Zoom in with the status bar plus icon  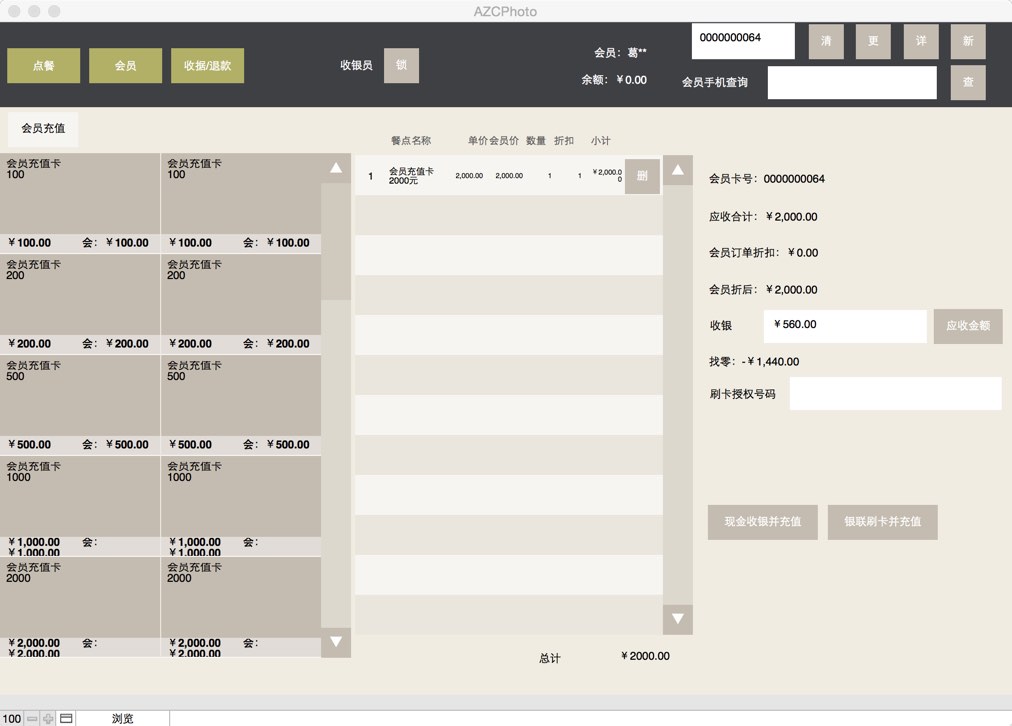click(48, 719)
